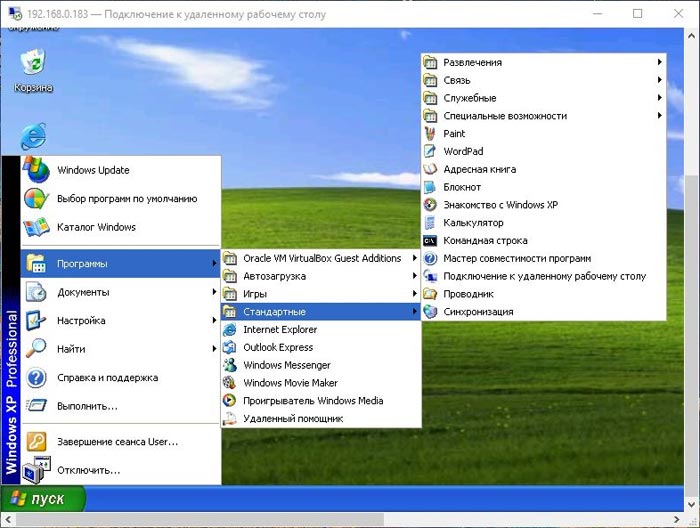This screenshot has height=528, width=700.
Task: Launch WordPad from its icon
Action: pyautogui.click(x=430, y=151)
